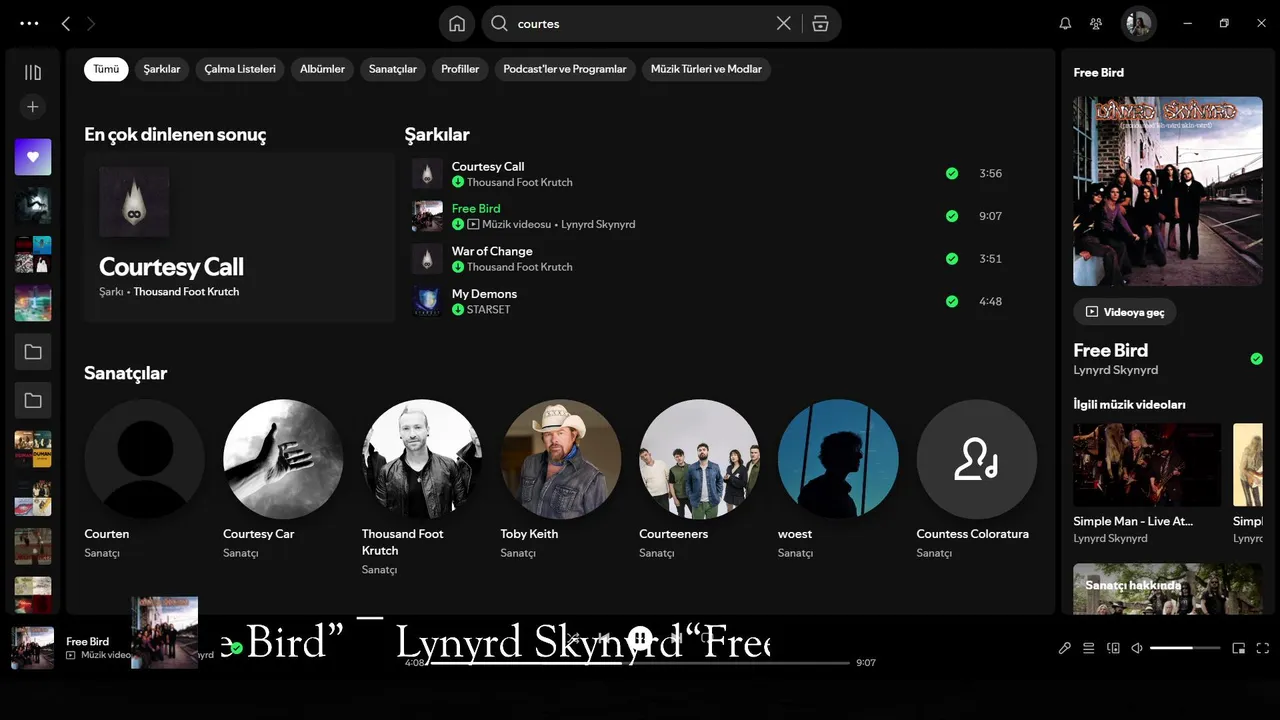The width and height of the screenshot is (1280, 720).
Task: Open the play queue icon
Action: (1089, 648)
